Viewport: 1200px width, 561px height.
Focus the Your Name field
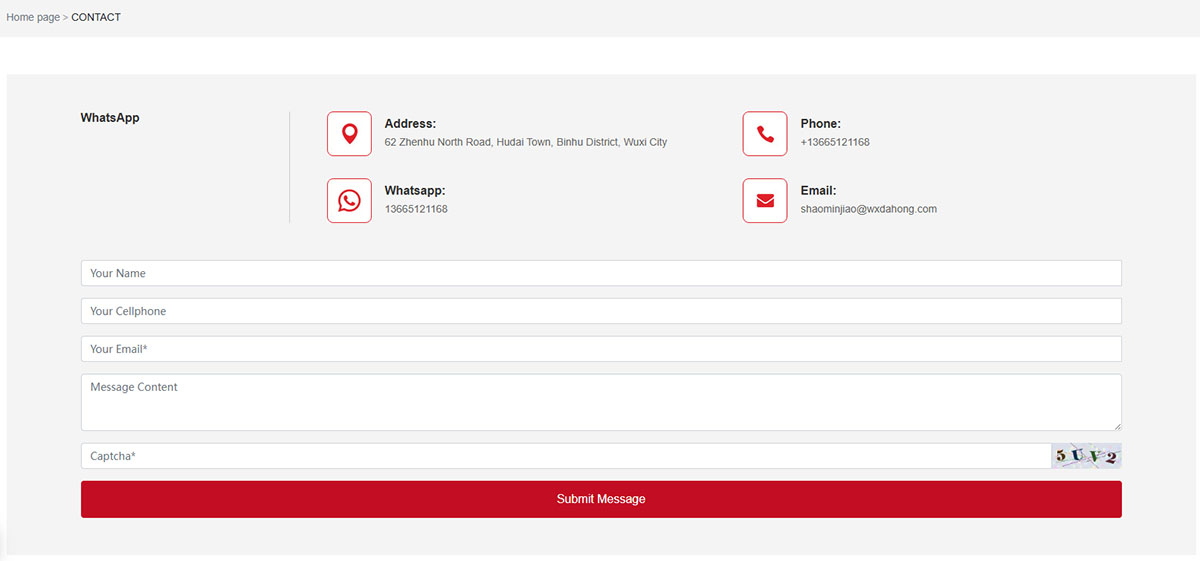[601, 273]
